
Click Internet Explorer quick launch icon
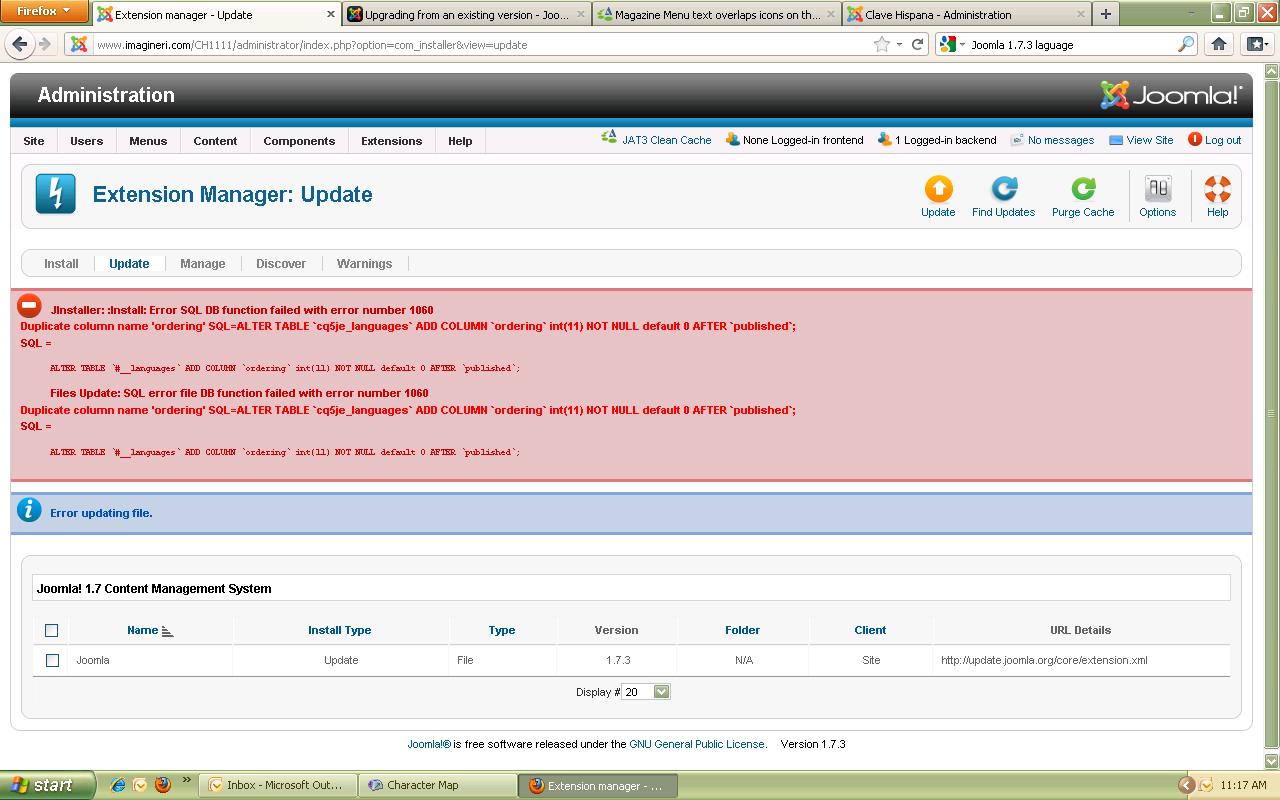[x=118, y=785]
